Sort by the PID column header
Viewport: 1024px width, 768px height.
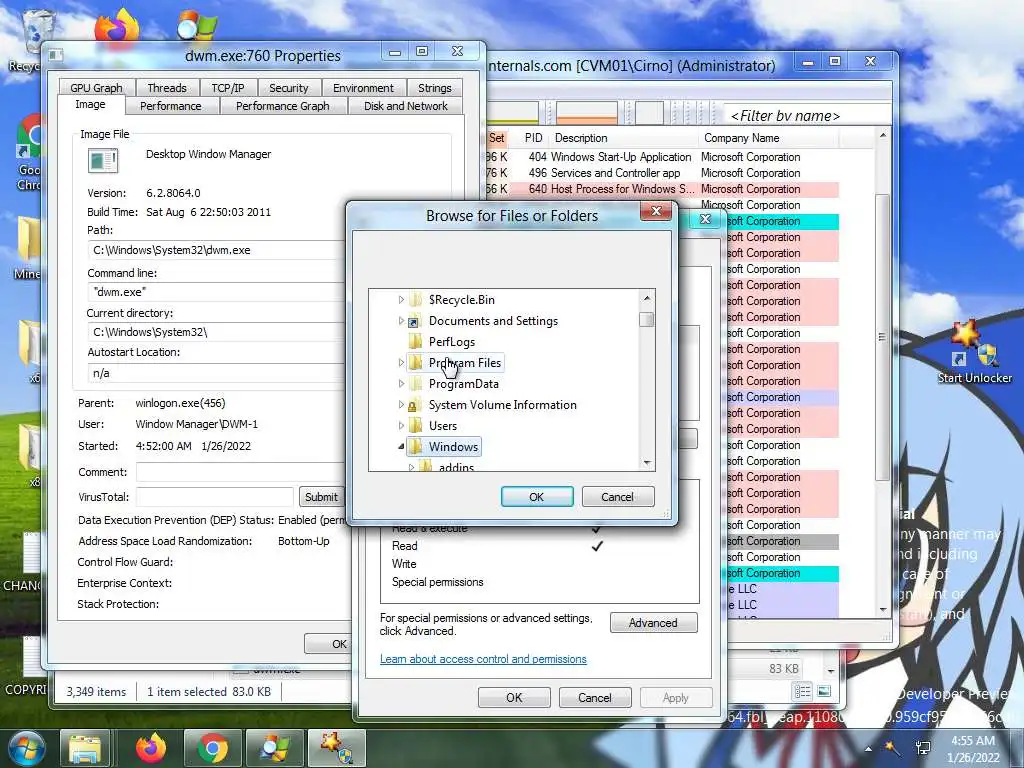pos(534,138)
